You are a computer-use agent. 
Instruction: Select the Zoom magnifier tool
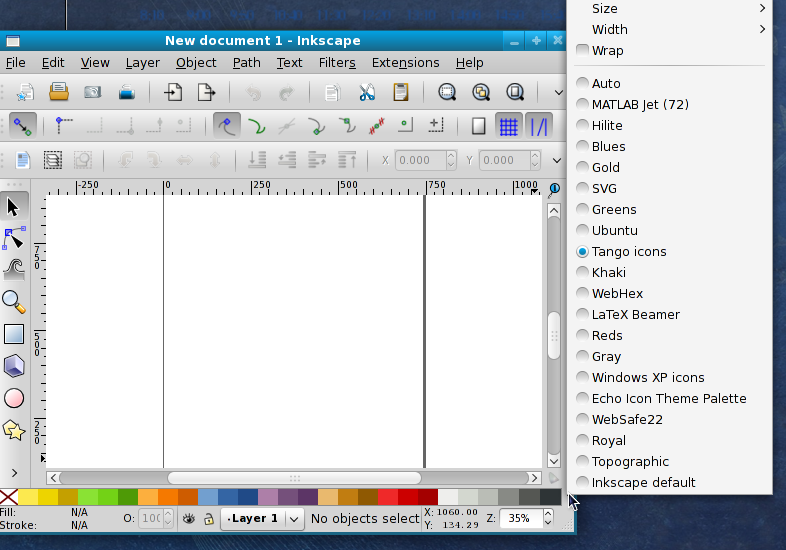[14, 302]
